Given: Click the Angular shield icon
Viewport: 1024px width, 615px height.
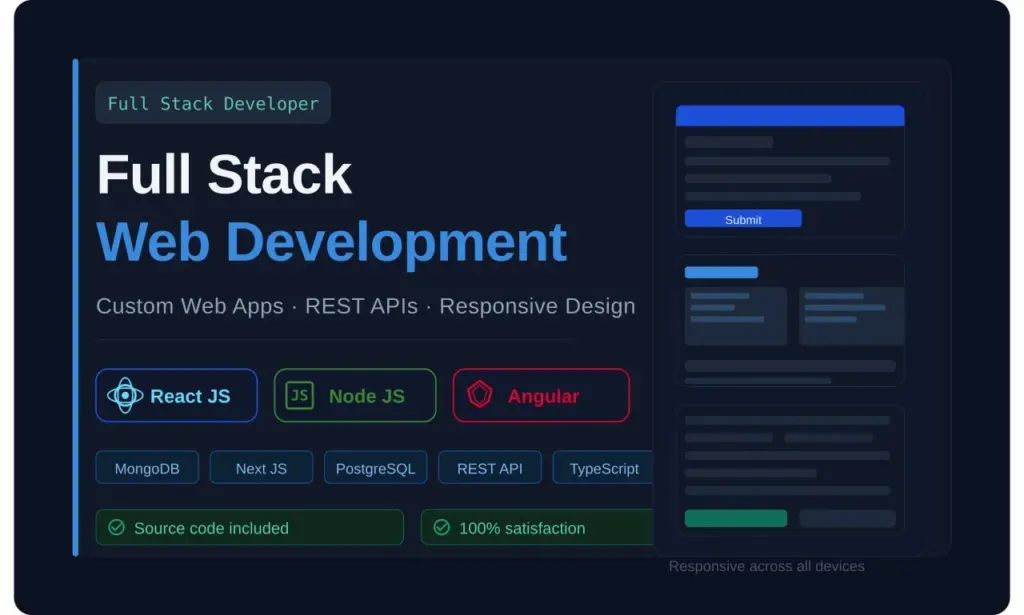Looking at the screenshot, I should click(x=479, y=395).
